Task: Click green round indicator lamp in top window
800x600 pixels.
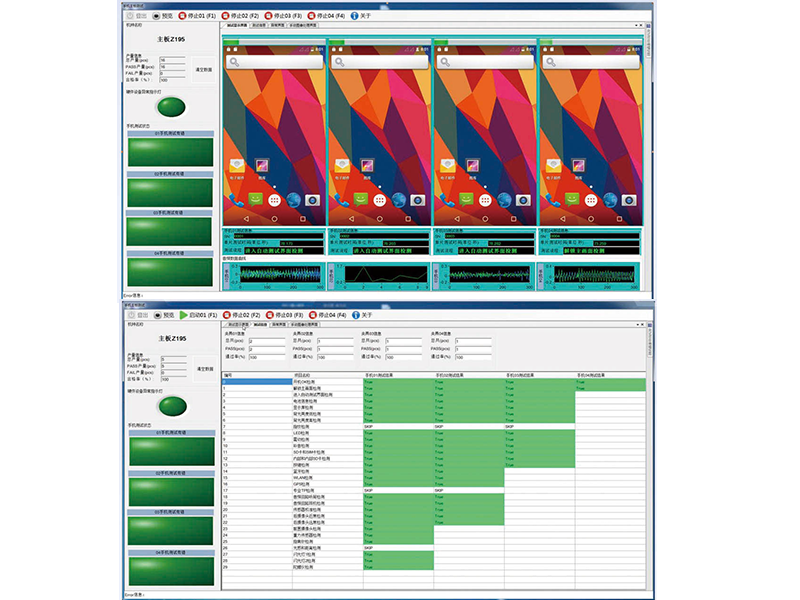Action: [x=171, y=106]
